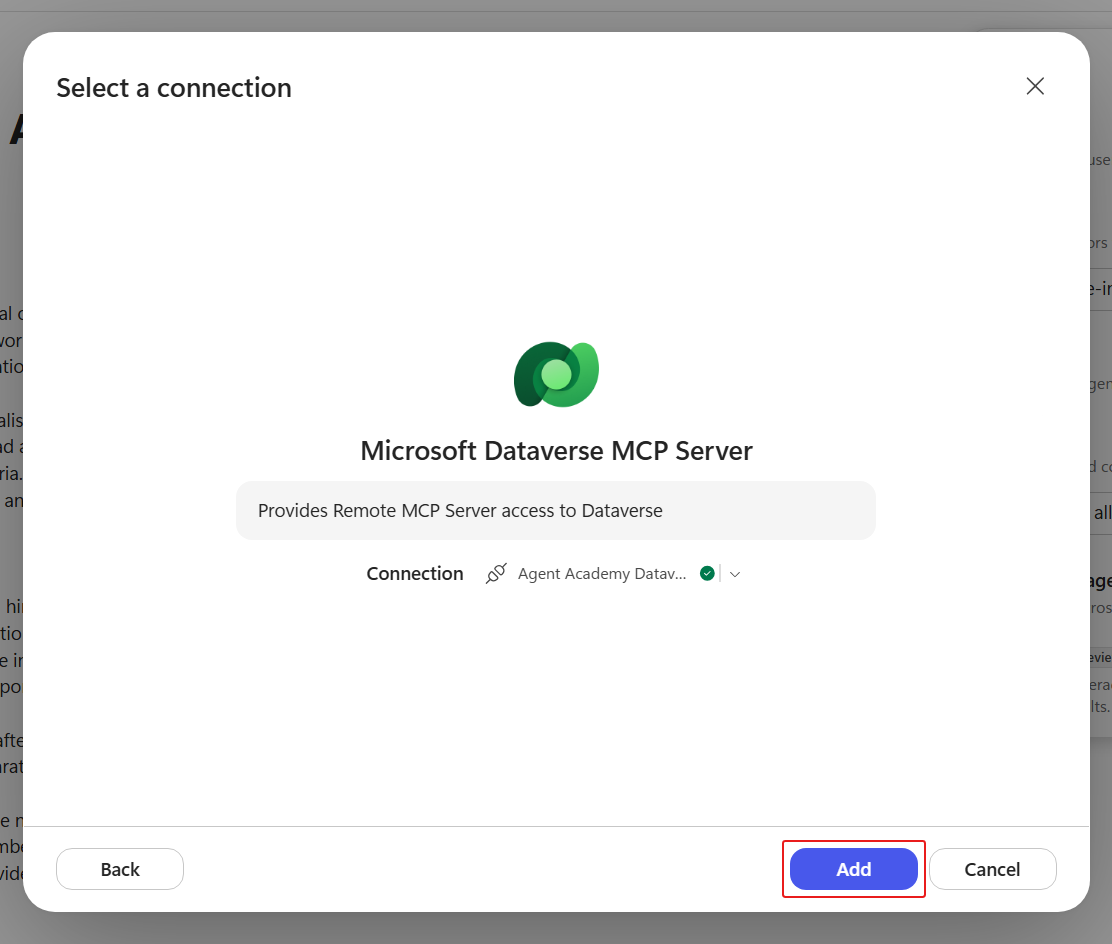
Task: Select the 'Agent Academy Datav...' connection name
Action: coord(602,574)
